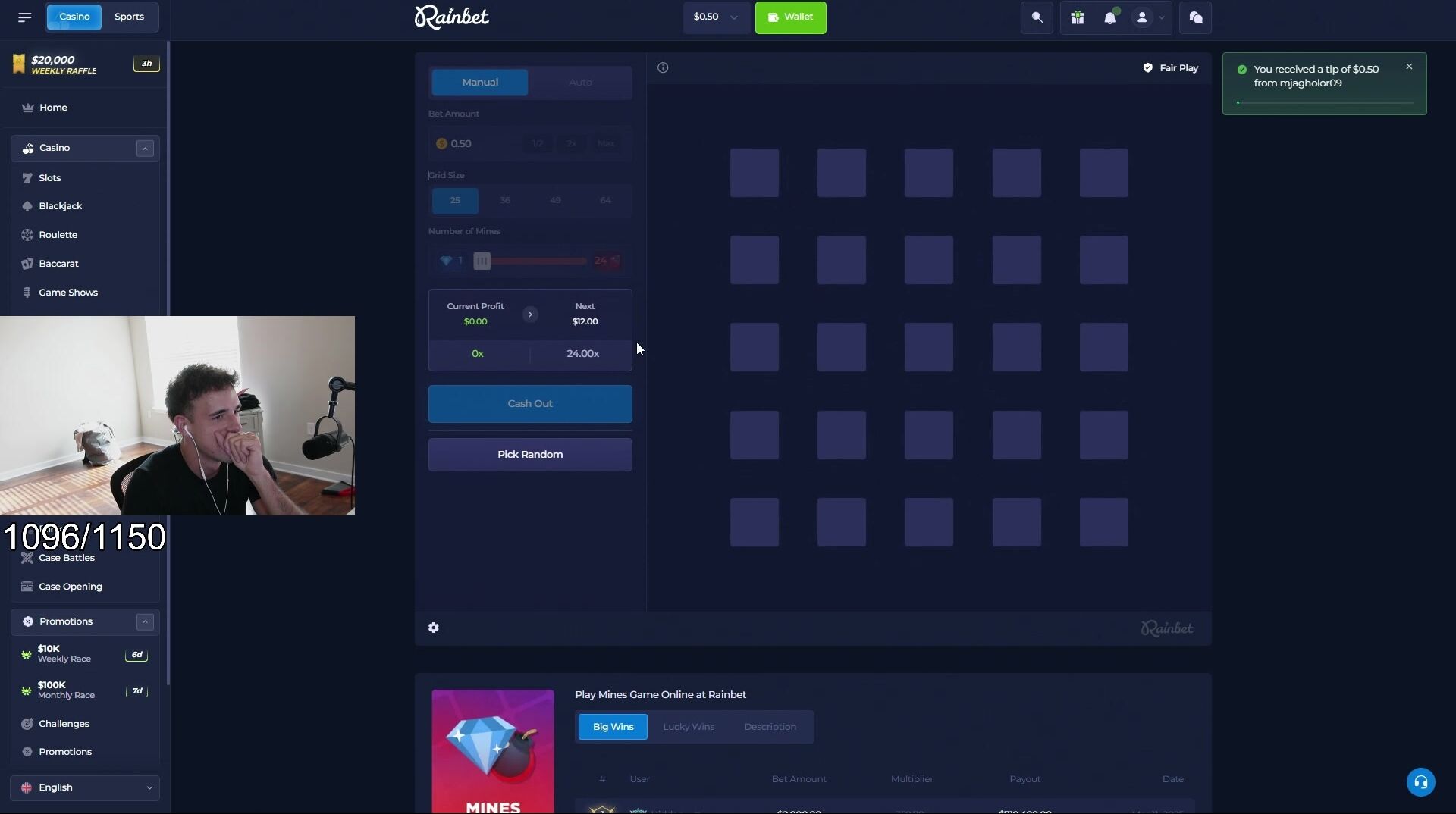Open the Lucky Wins tab

(689, 727)
